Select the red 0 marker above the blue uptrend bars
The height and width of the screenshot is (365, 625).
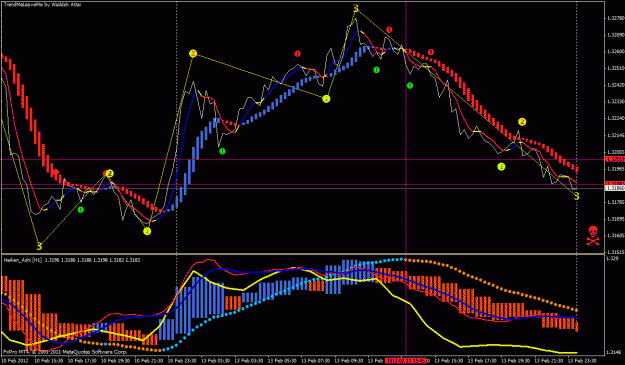297,53
